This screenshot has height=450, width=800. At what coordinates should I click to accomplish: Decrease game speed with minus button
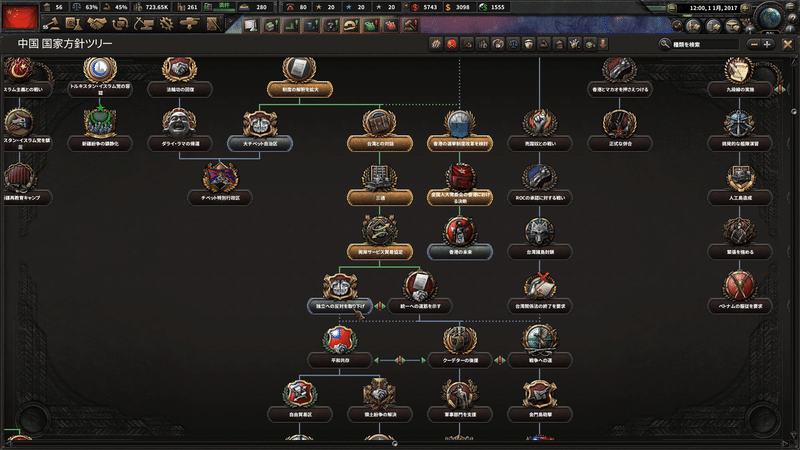(672, 8)
